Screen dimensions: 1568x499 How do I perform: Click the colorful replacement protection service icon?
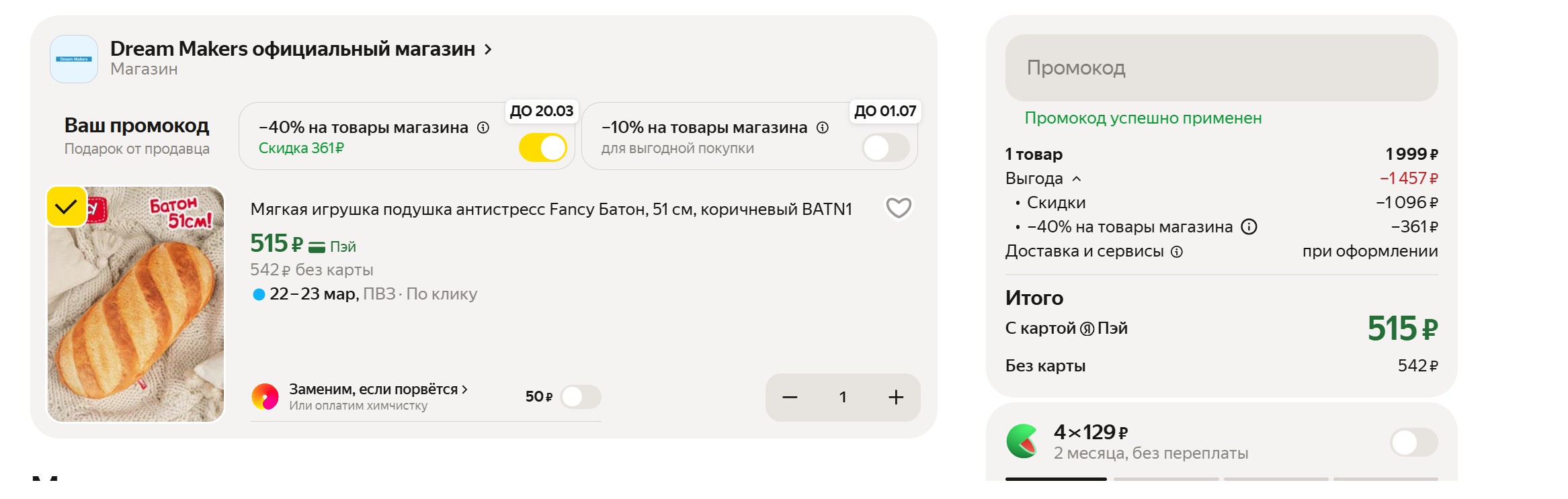tap(265, 397)
